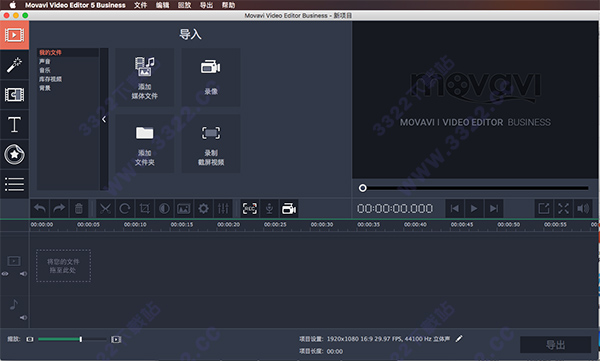Screen dimensions: 600x361
Task: Select the Crop tool icon
Action: (144, 209)
